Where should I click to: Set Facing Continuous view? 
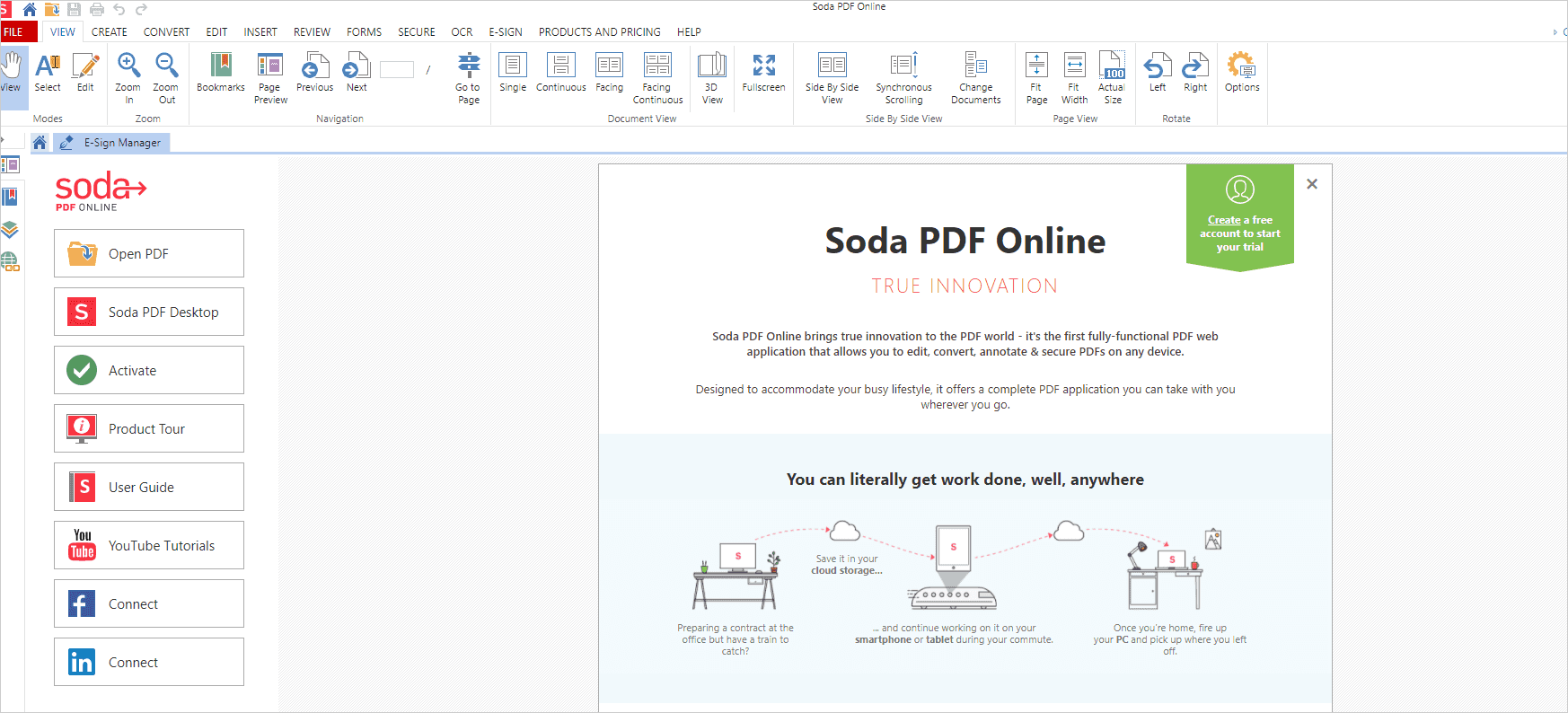click(657, 77)
